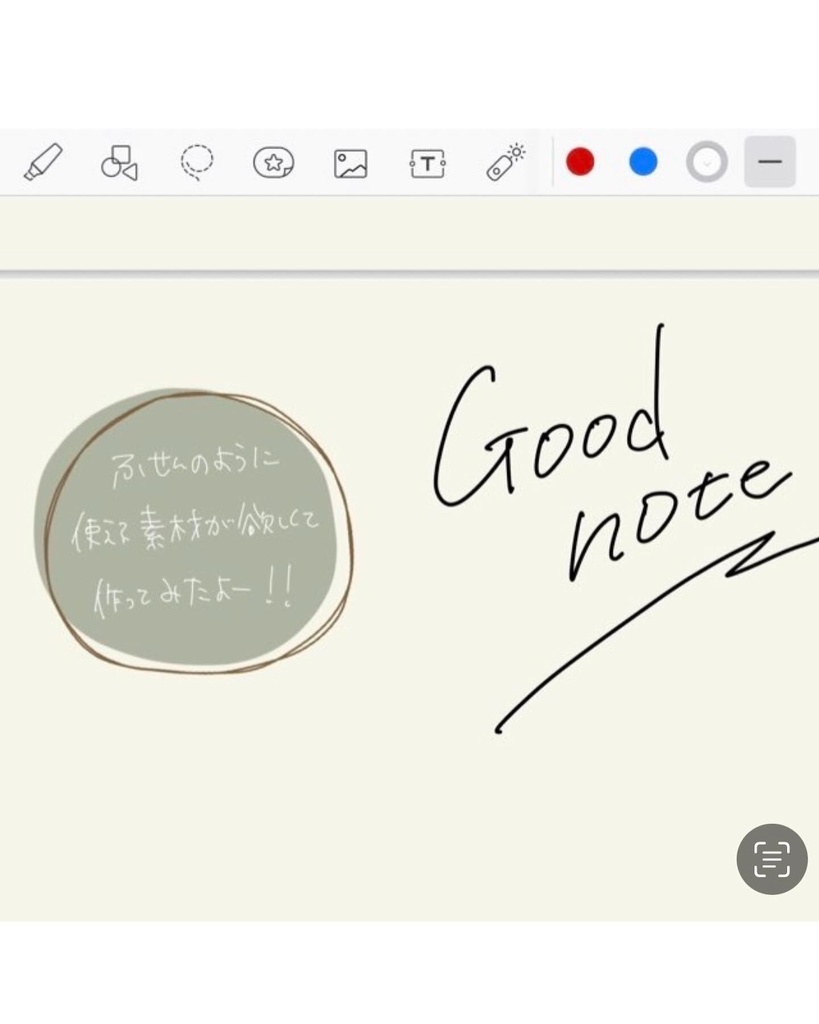Select the Highlighter tool
Image resolution: width=819 pixels, height=1024 pixels.
pyautogui.click(x=43, y=162)
